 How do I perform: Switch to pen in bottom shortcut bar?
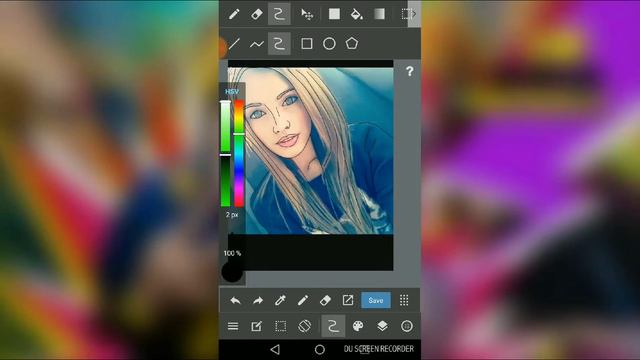pyautogui.click(x=302, y=301)
